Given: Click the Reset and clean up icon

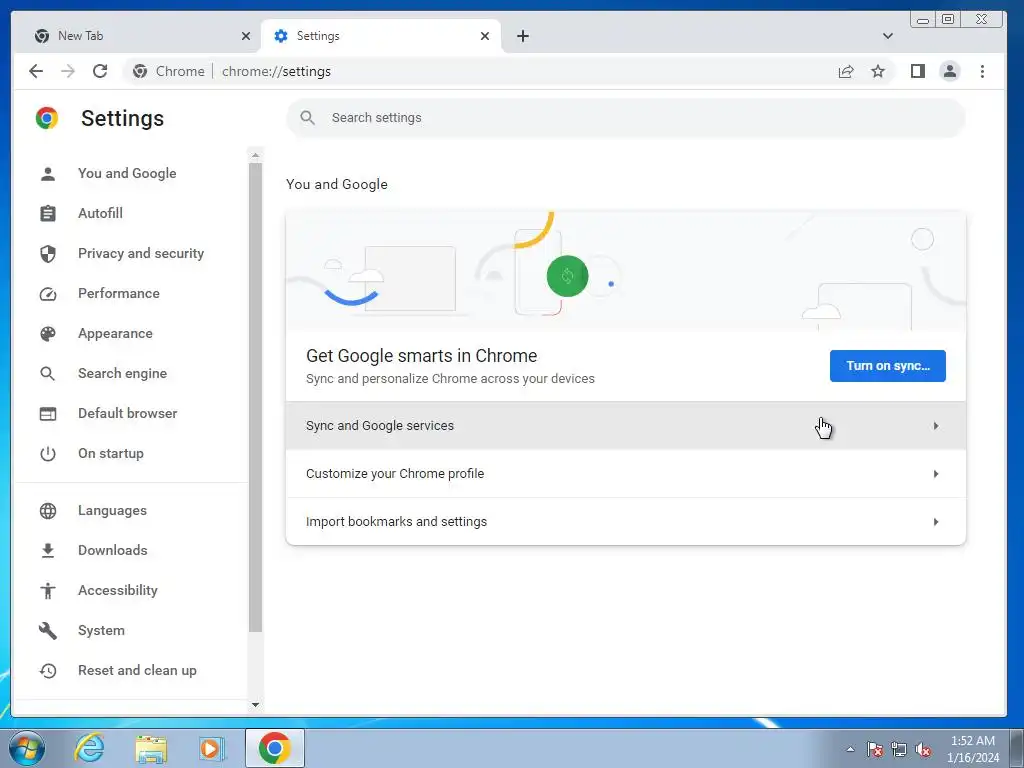Looking at the screenshot, I should click(x=48, y=671).
